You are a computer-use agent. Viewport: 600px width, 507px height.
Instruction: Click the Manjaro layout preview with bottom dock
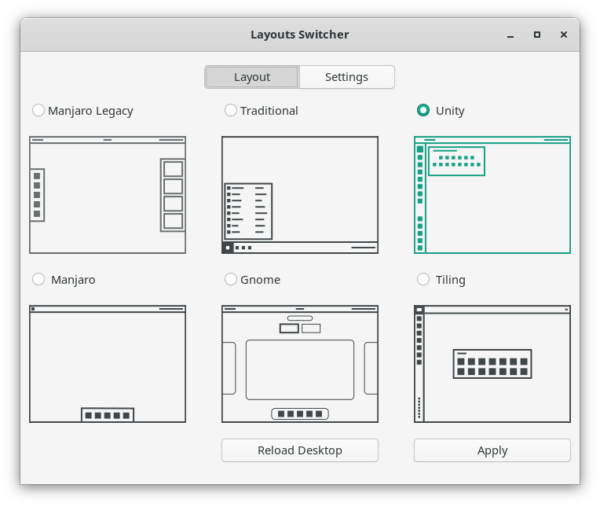pos(108,364)
